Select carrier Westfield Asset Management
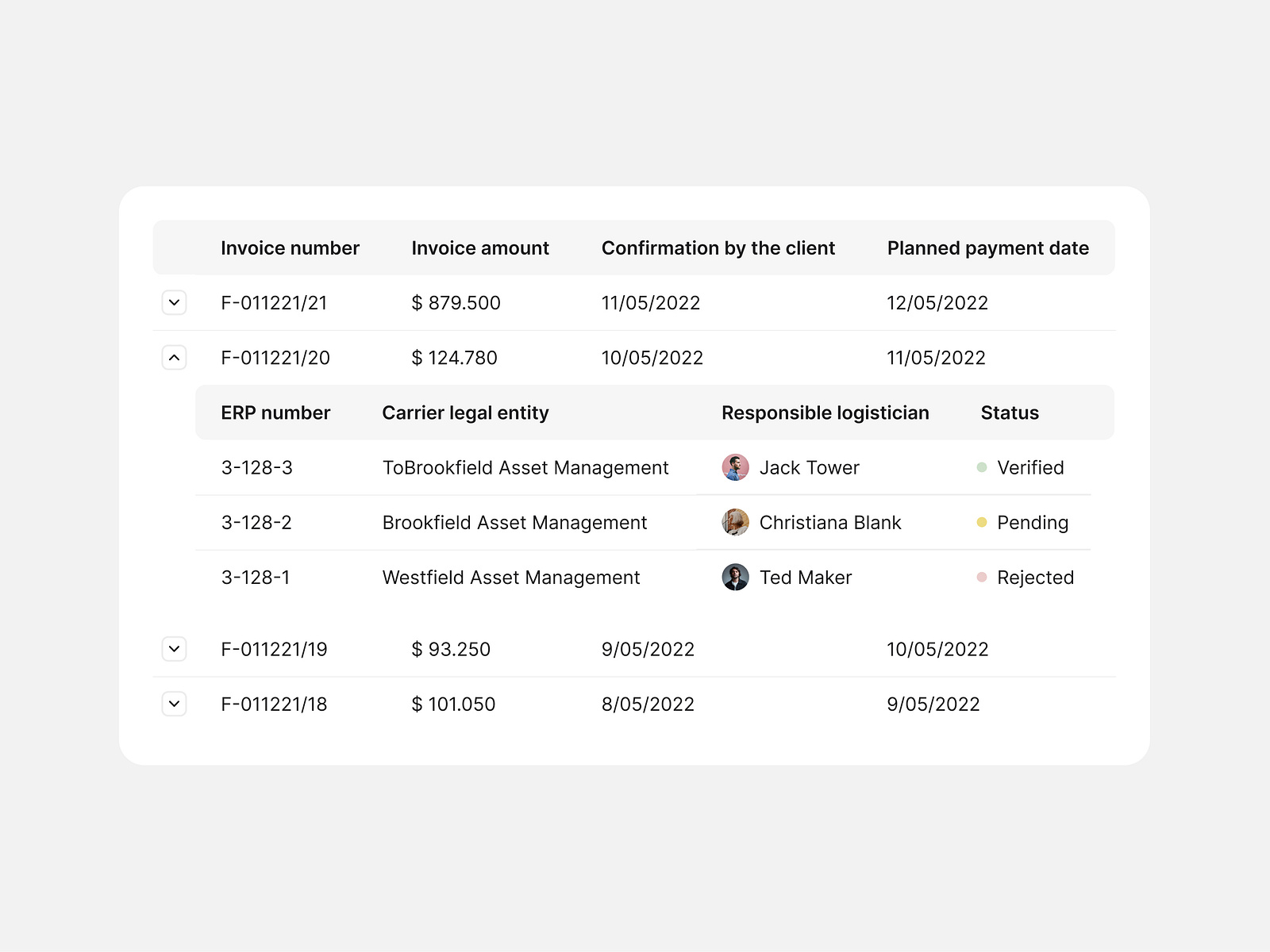This screenshot has width=1270, height=952. point(511,578)
